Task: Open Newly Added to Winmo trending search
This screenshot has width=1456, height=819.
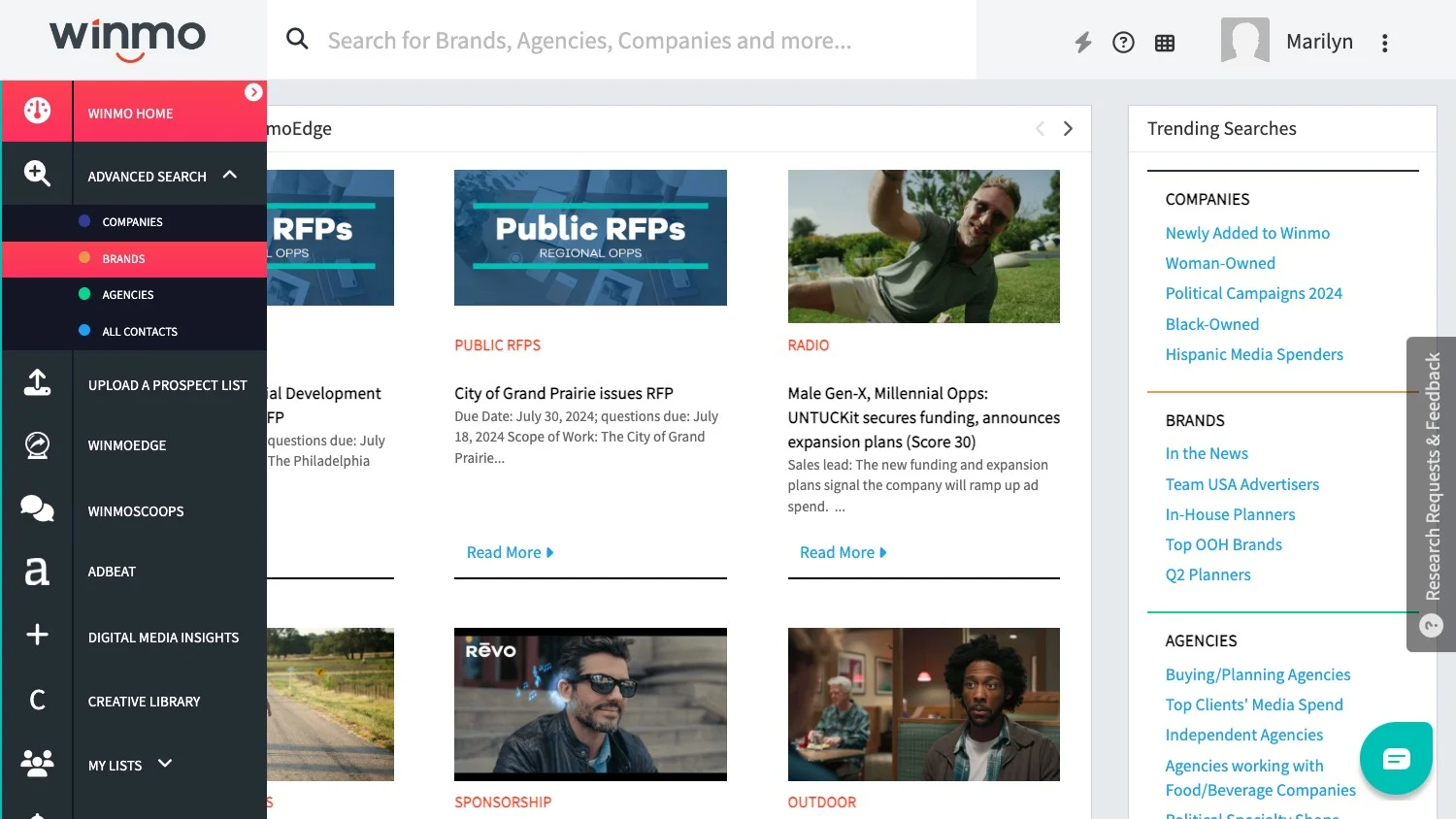Action: [x=1247, y=233]
